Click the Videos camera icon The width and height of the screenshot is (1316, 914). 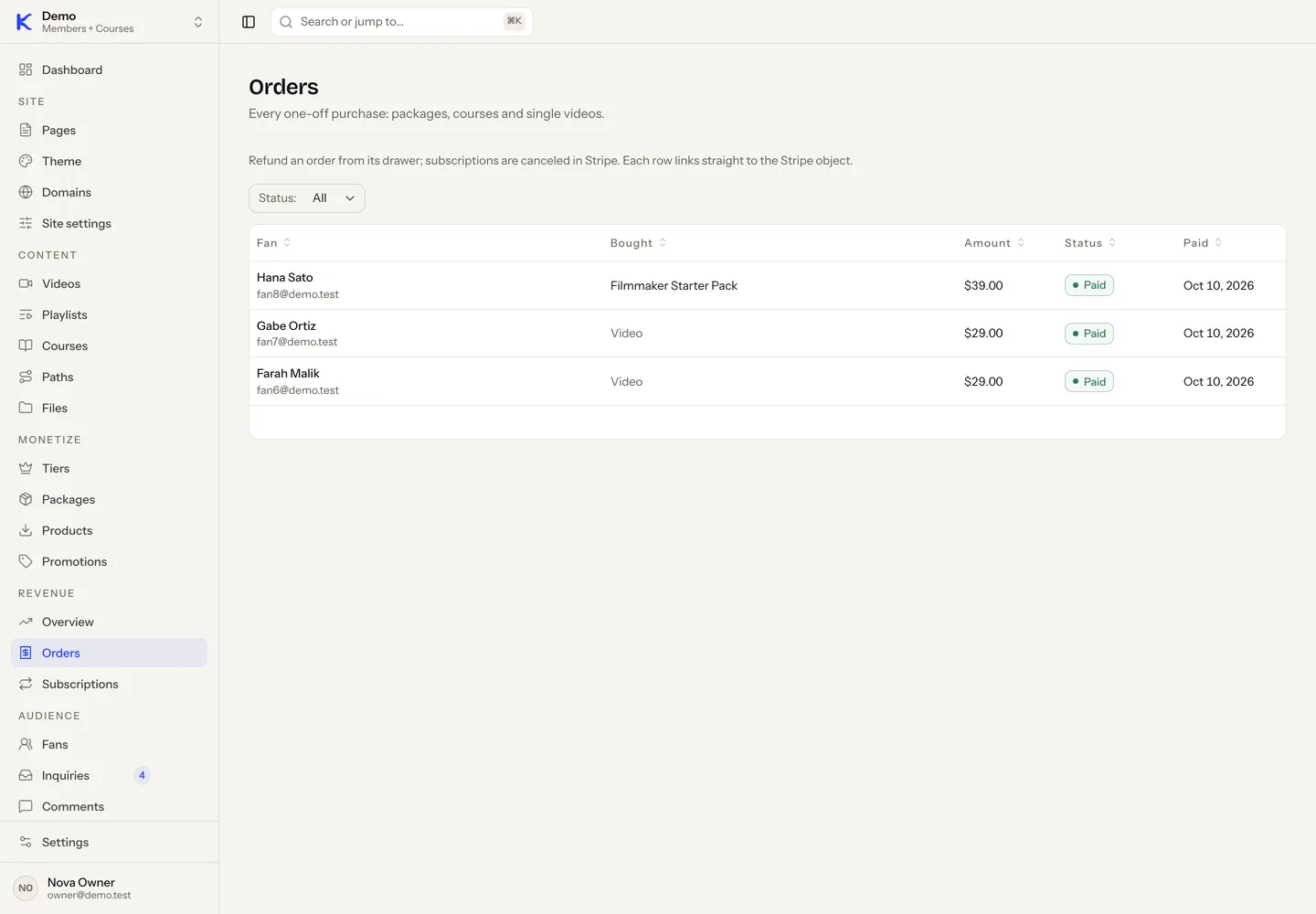26,283
